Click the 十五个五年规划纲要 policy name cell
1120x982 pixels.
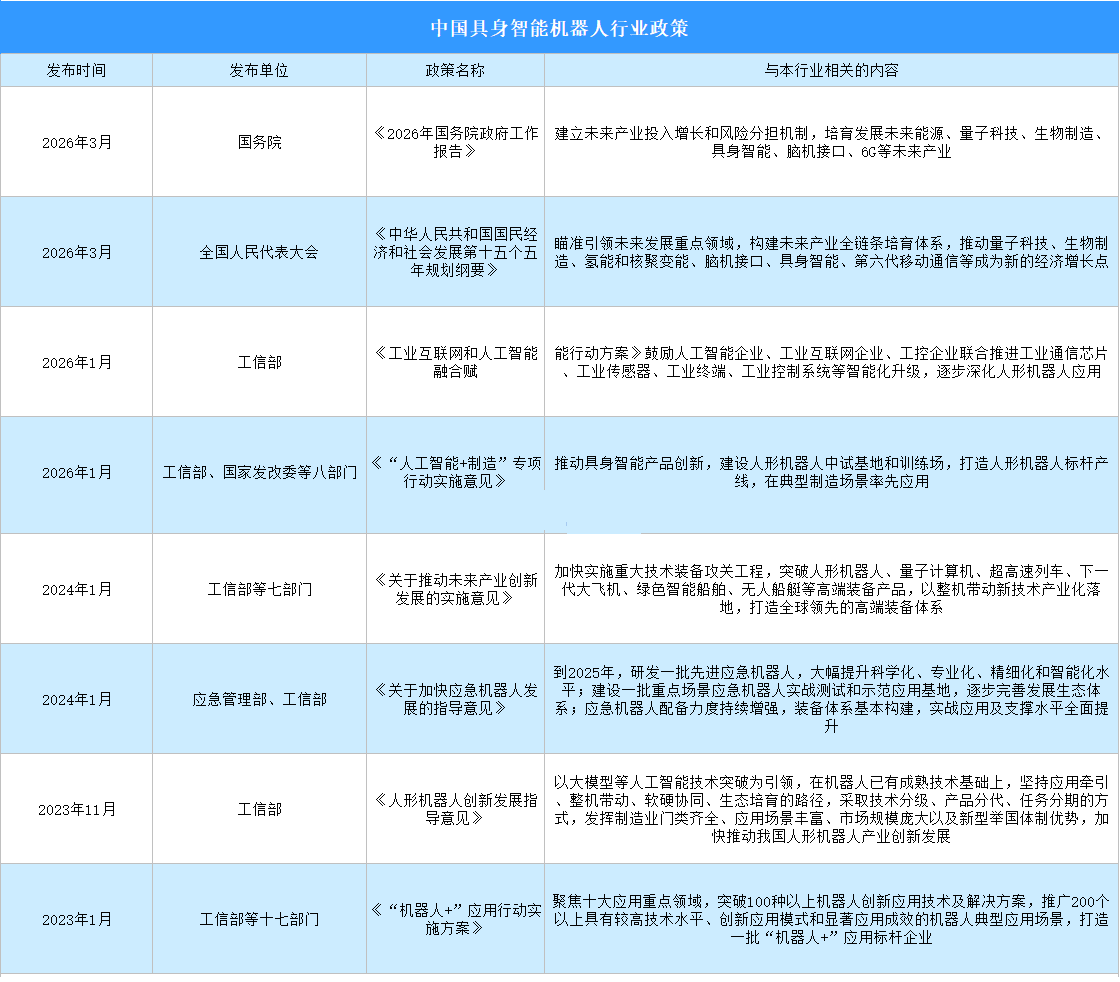(455, 252)
